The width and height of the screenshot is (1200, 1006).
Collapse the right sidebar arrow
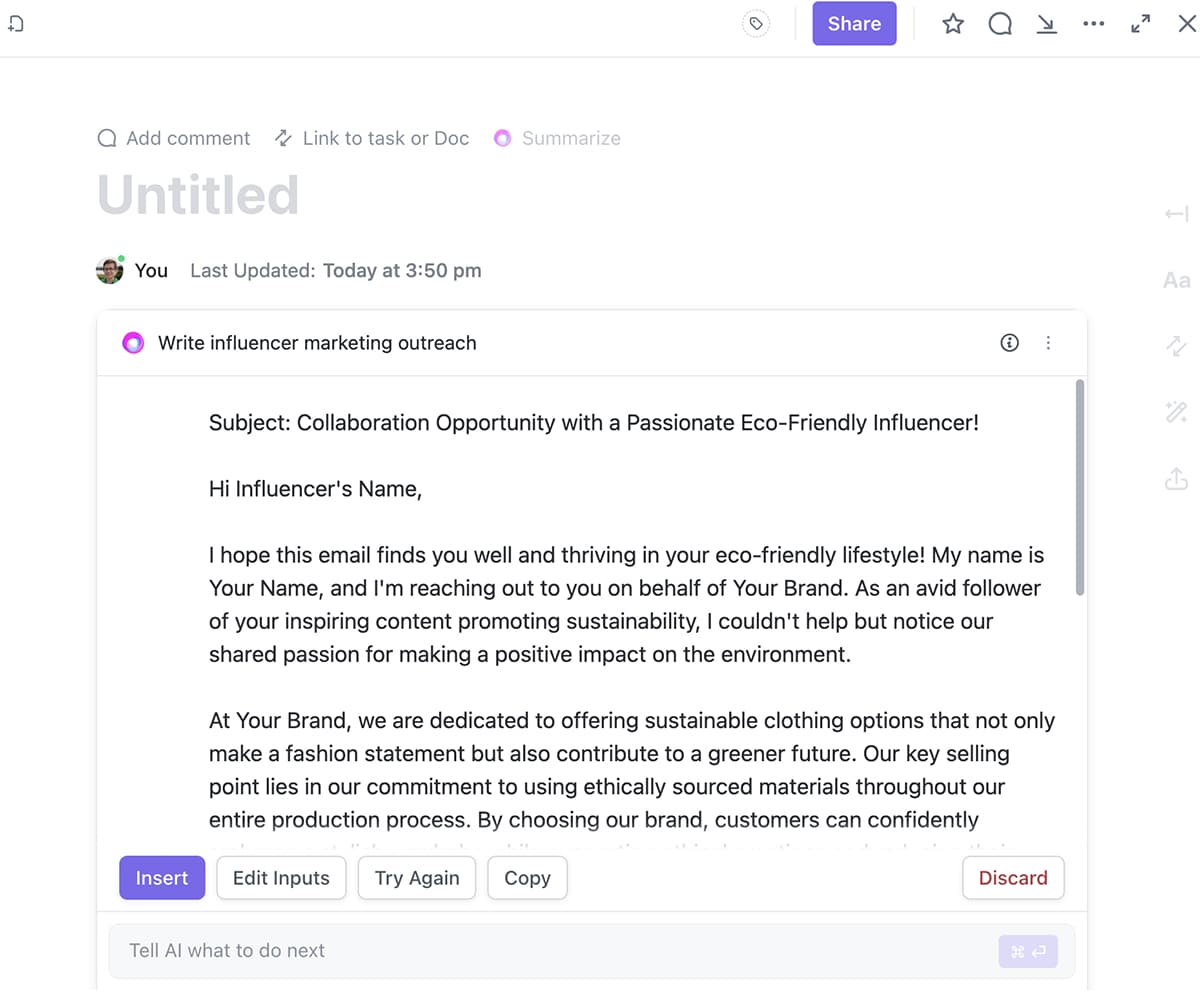[1177, 214]
